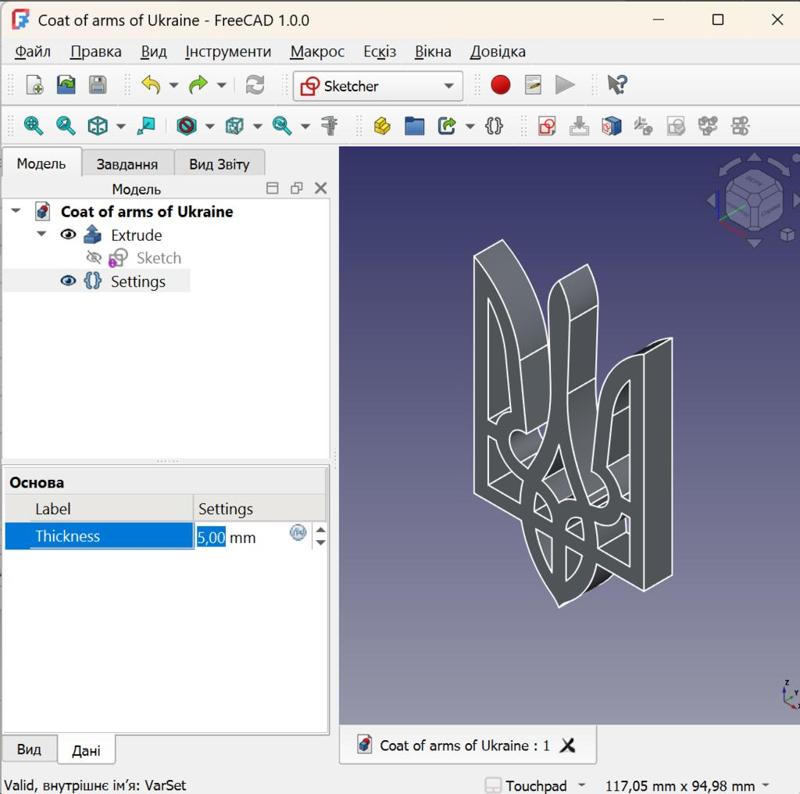Image resolution: width=800 pixels, height=794 pixels.
Task: Toggle visibility of the Extrude object
Action: pyautogui.click(x=68, y=235)
